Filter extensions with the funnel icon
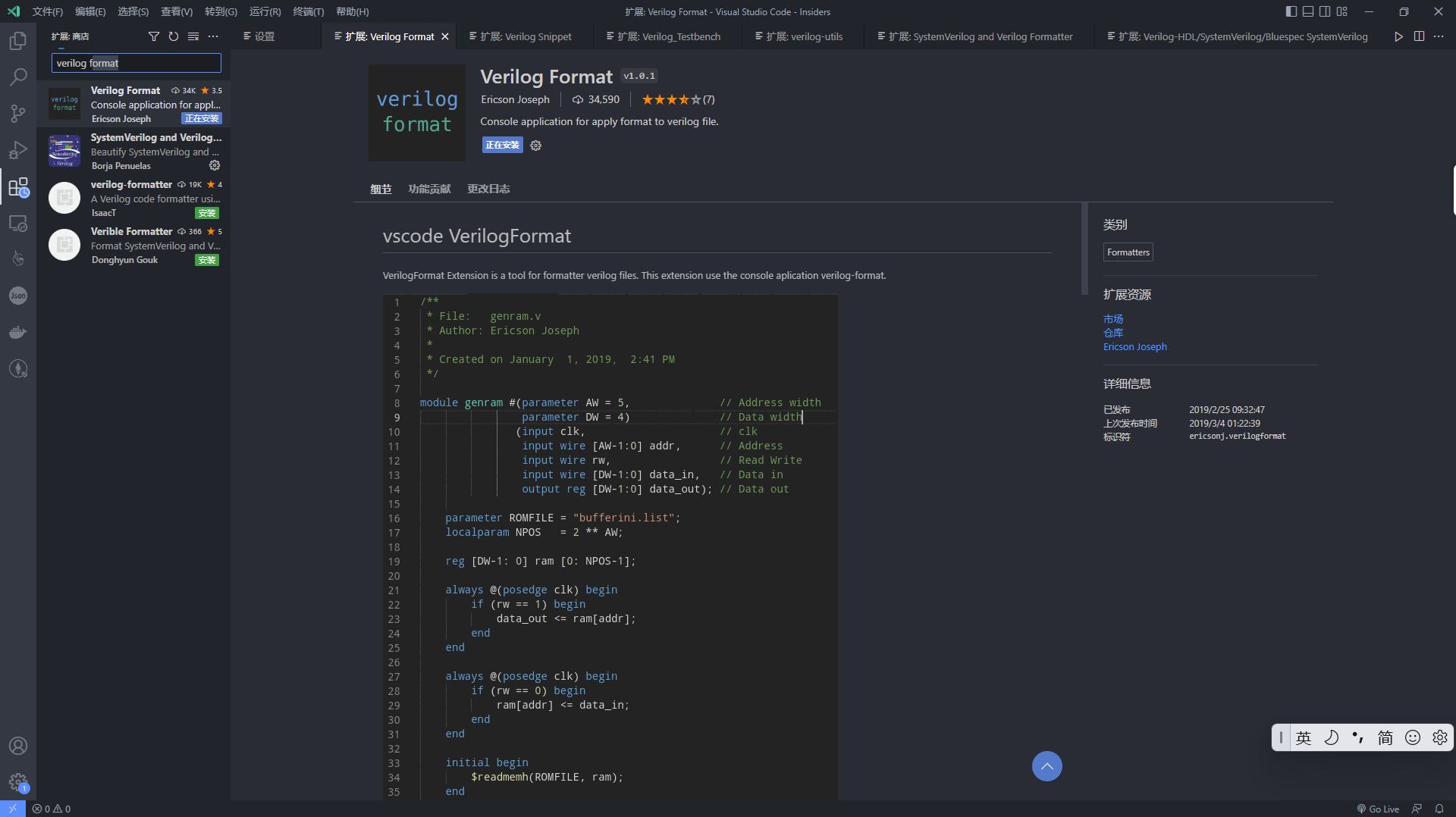 tap(154, 36)
